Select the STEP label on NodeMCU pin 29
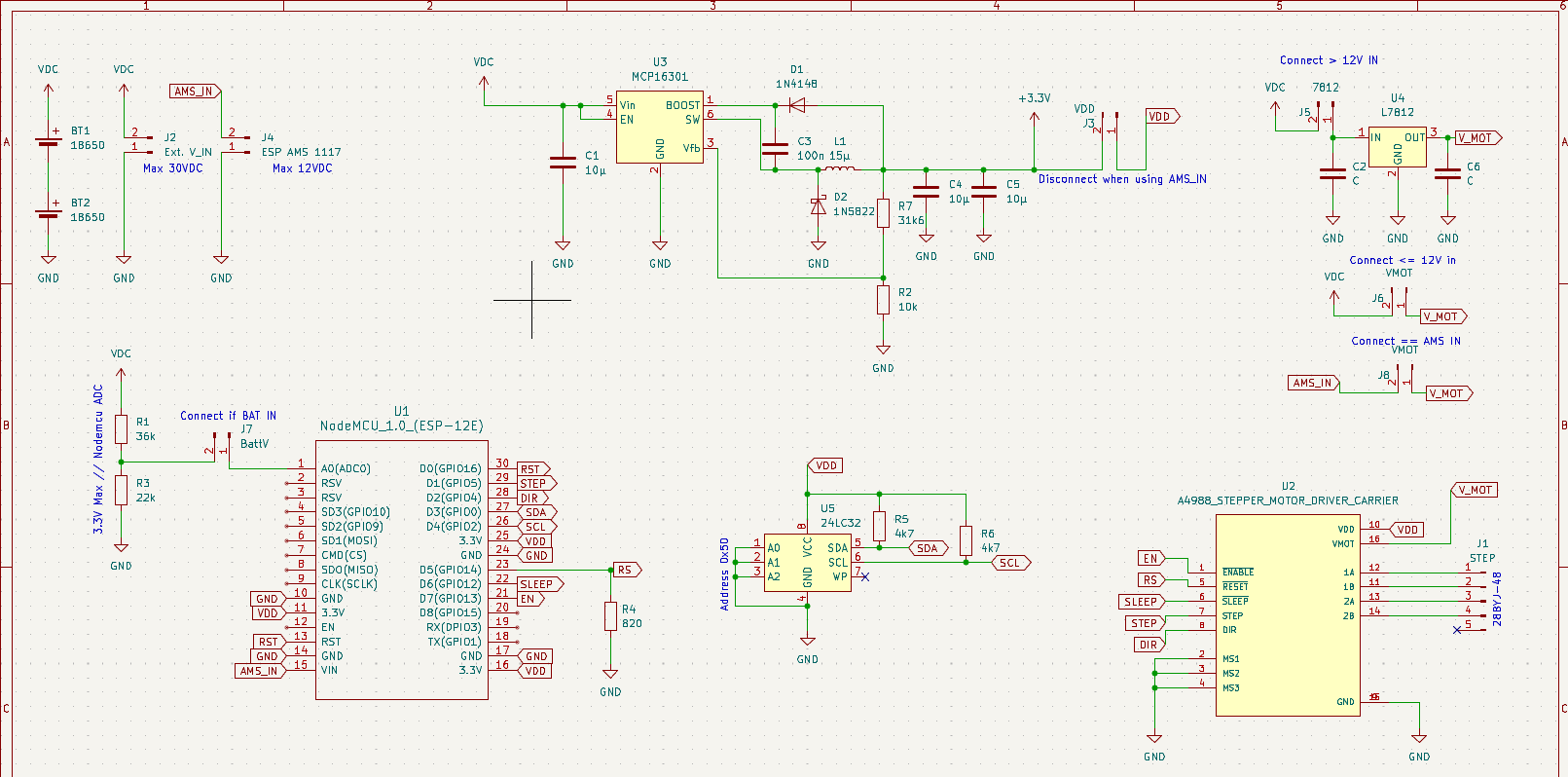Viewport: 1568px width, 777px height. click(x=536, y=483)
